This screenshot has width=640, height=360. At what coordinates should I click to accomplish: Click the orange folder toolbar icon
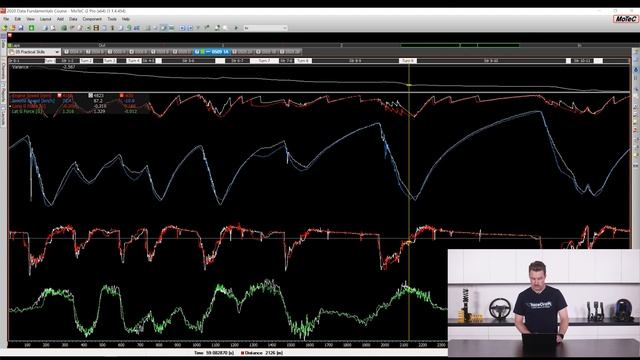(13, 28)
